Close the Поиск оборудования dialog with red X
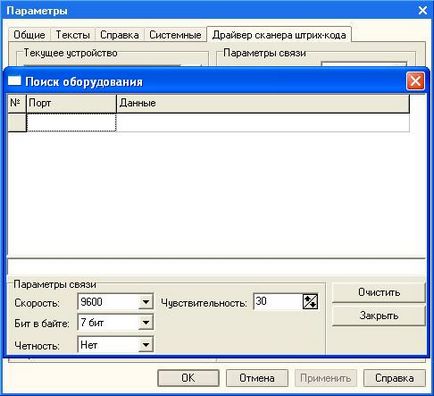The height and width of the screenshot is (396, 434). pos(415,81)
